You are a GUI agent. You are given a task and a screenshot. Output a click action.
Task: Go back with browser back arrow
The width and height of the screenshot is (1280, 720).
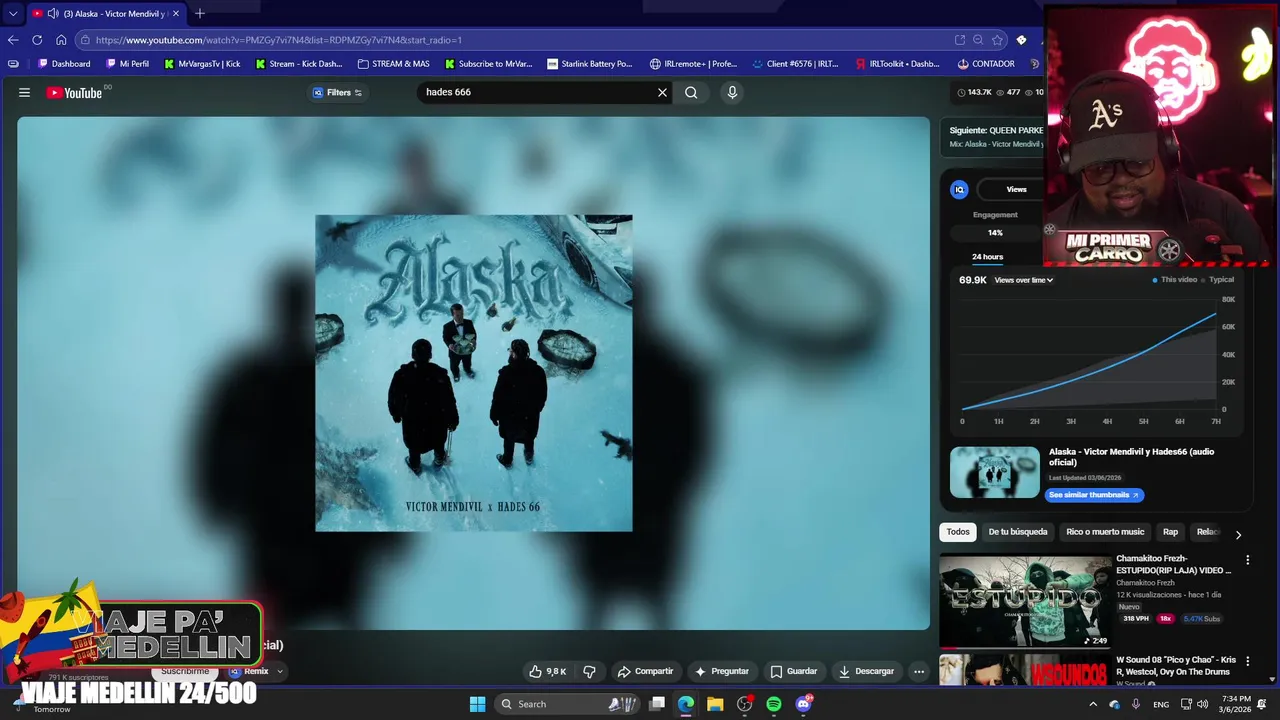click(x=13, y=40)
